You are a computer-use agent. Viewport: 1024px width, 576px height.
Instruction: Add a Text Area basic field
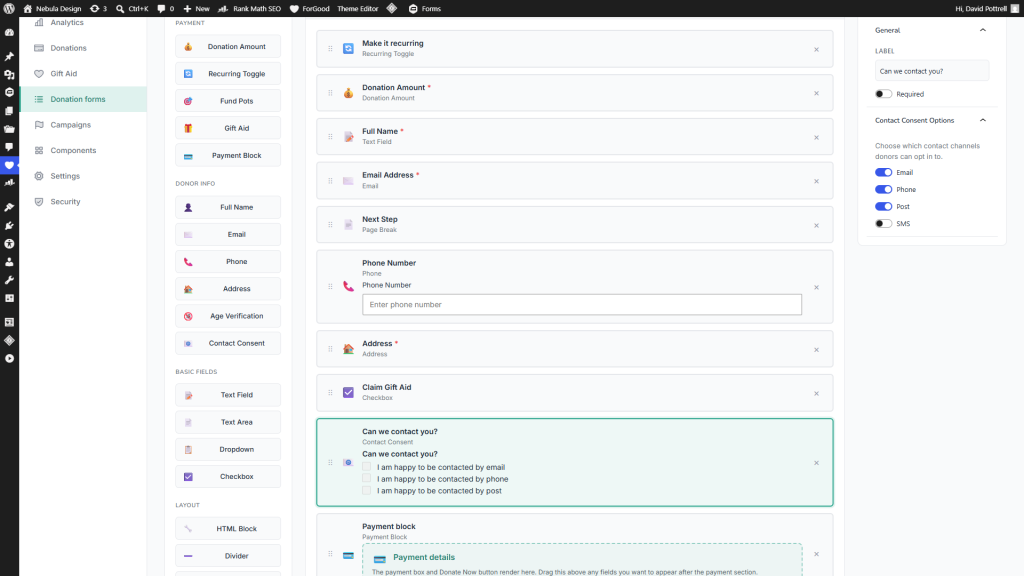tap(228, 422)
